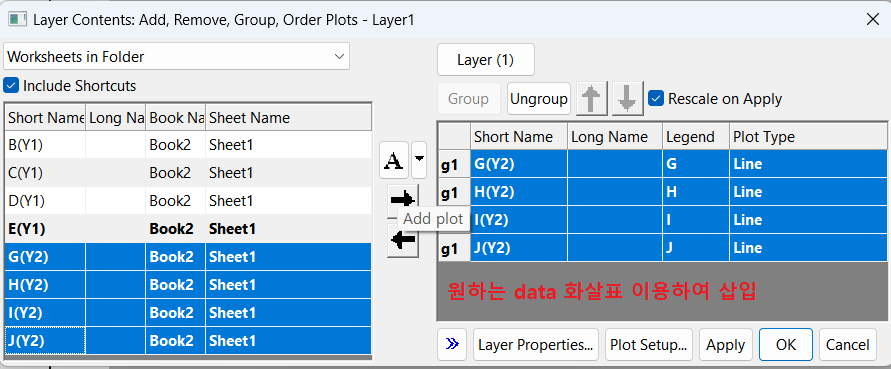
Task: Confirm with the OK button
Action: point(786,345)
